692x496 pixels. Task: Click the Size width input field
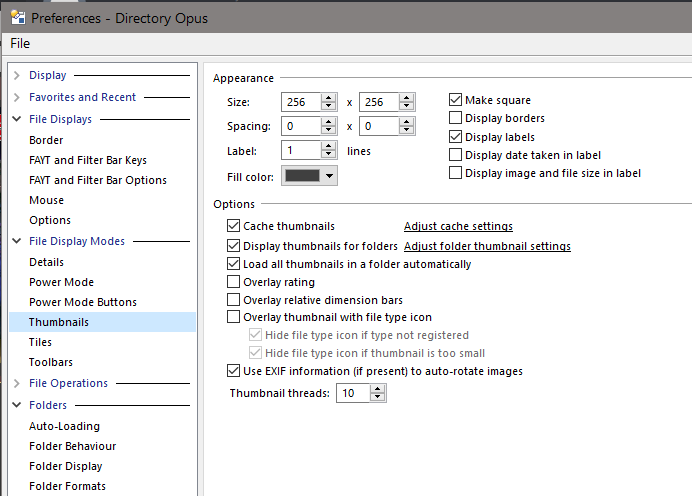[x=301, y=102]
